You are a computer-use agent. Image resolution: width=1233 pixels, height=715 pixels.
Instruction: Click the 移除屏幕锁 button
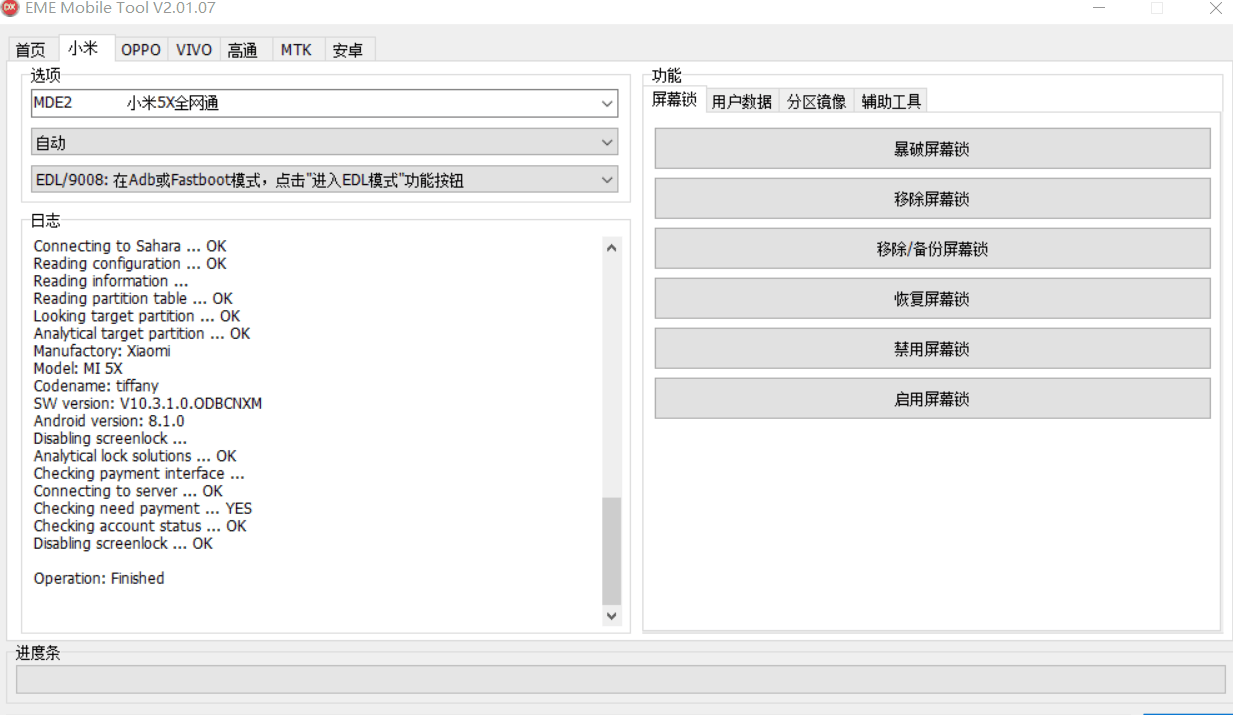(x=932, y=199)
